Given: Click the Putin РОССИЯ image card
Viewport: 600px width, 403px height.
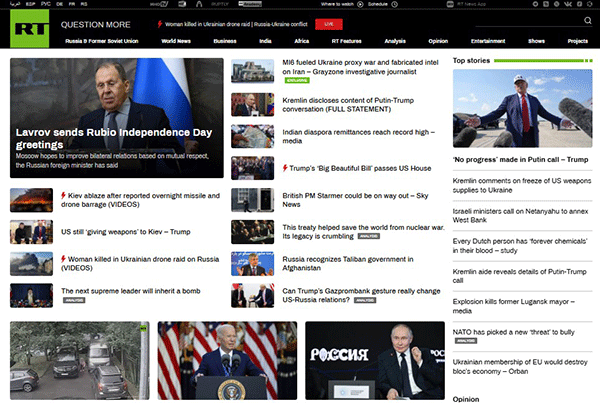Looking at the screenshot, I should pyautogui.click(x=375, y=360).
